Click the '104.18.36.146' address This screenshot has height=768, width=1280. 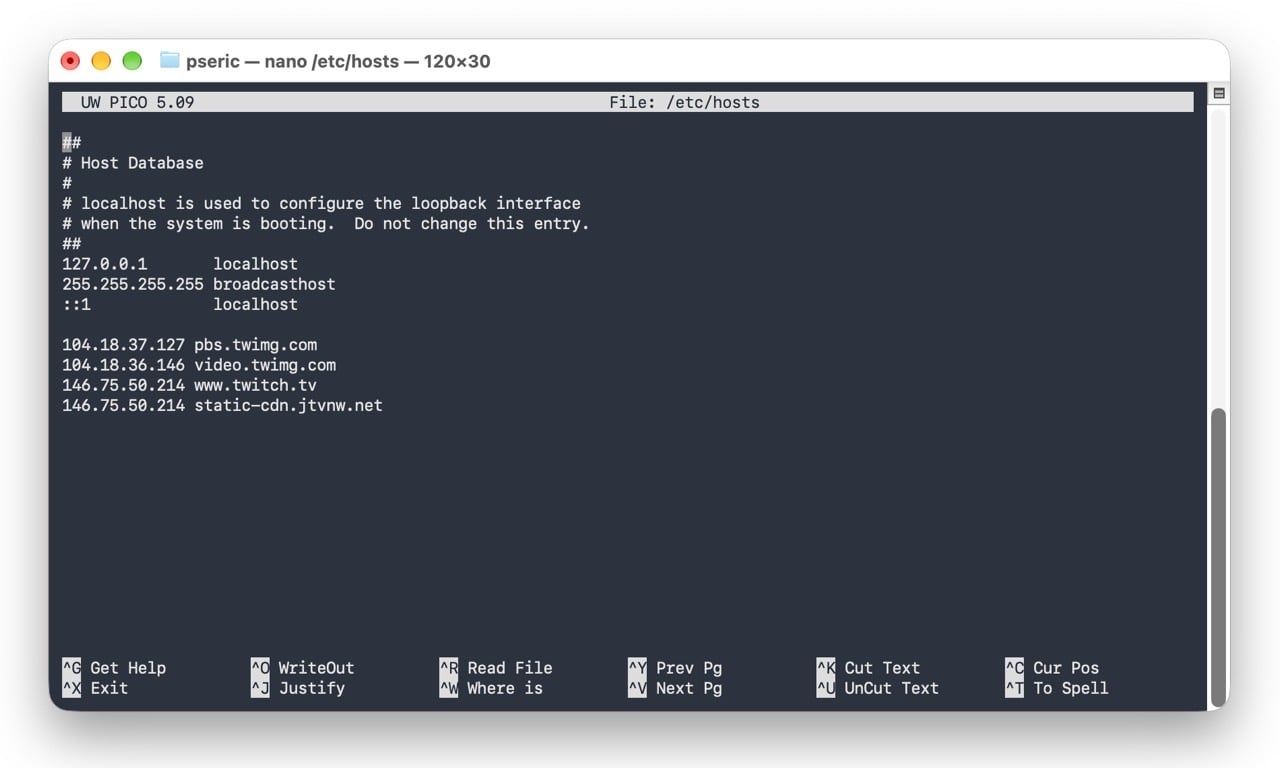tap(123, 365)
